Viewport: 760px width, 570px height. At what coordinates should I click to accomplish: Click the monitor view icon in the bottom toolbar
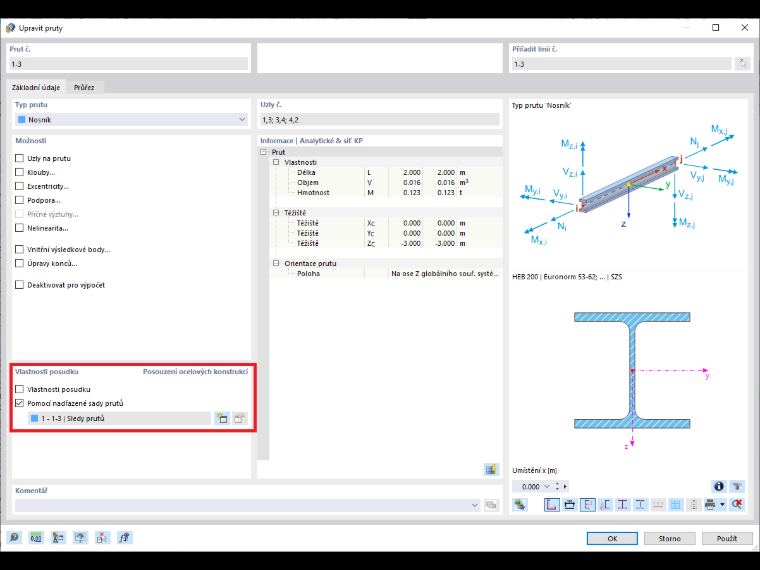coord(80,538)
